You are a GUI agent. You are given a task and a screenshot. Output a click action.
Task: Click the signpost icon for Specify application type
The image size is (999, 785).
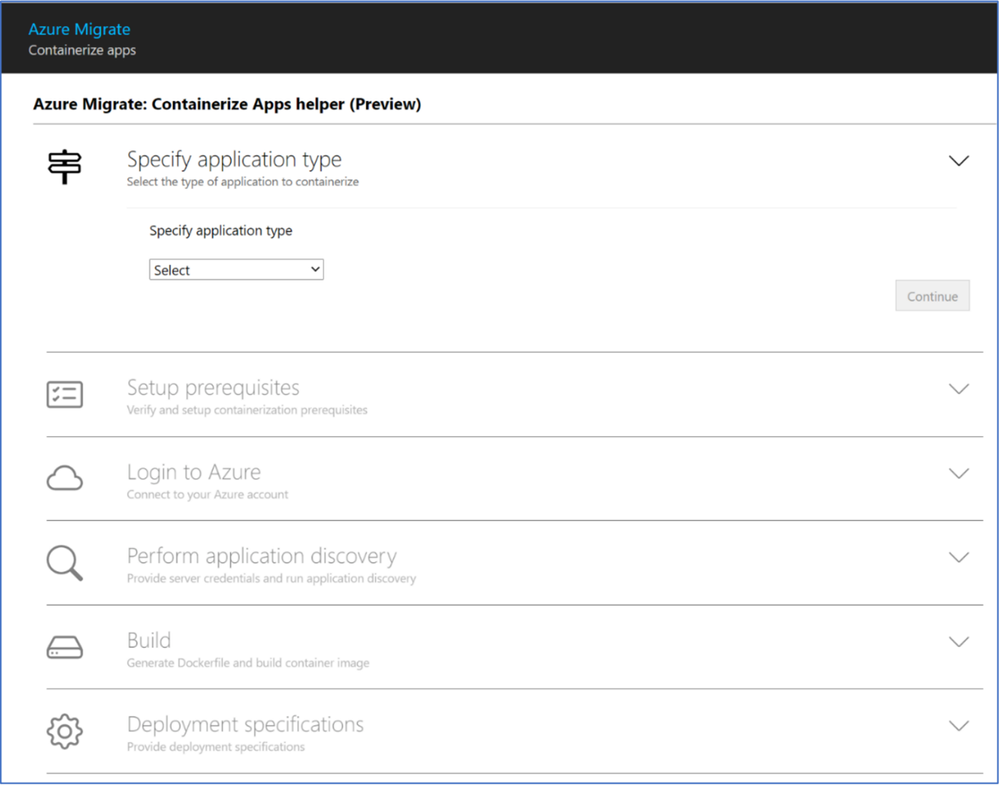[x=64, y=167]
